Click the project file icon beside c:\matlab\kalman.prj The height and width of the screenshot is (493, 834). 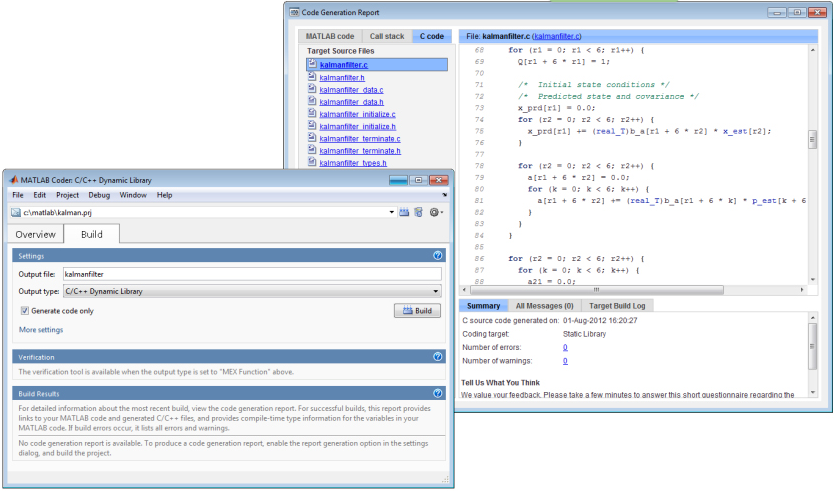pyautogui.click(x=16, y=212)
